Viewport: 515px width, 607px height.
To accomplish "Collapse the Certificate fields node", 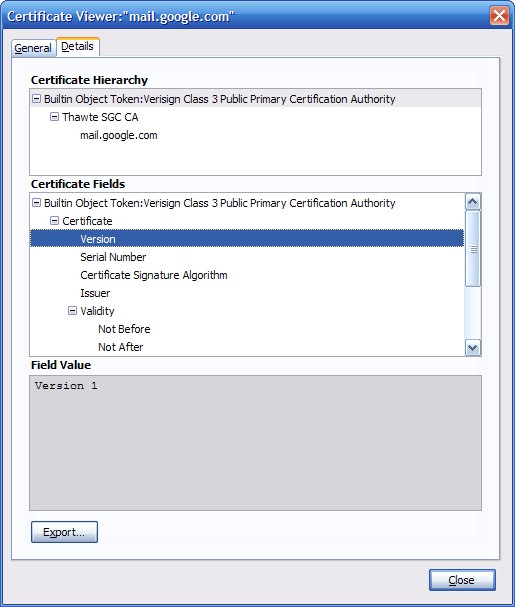I will point(54,221).
